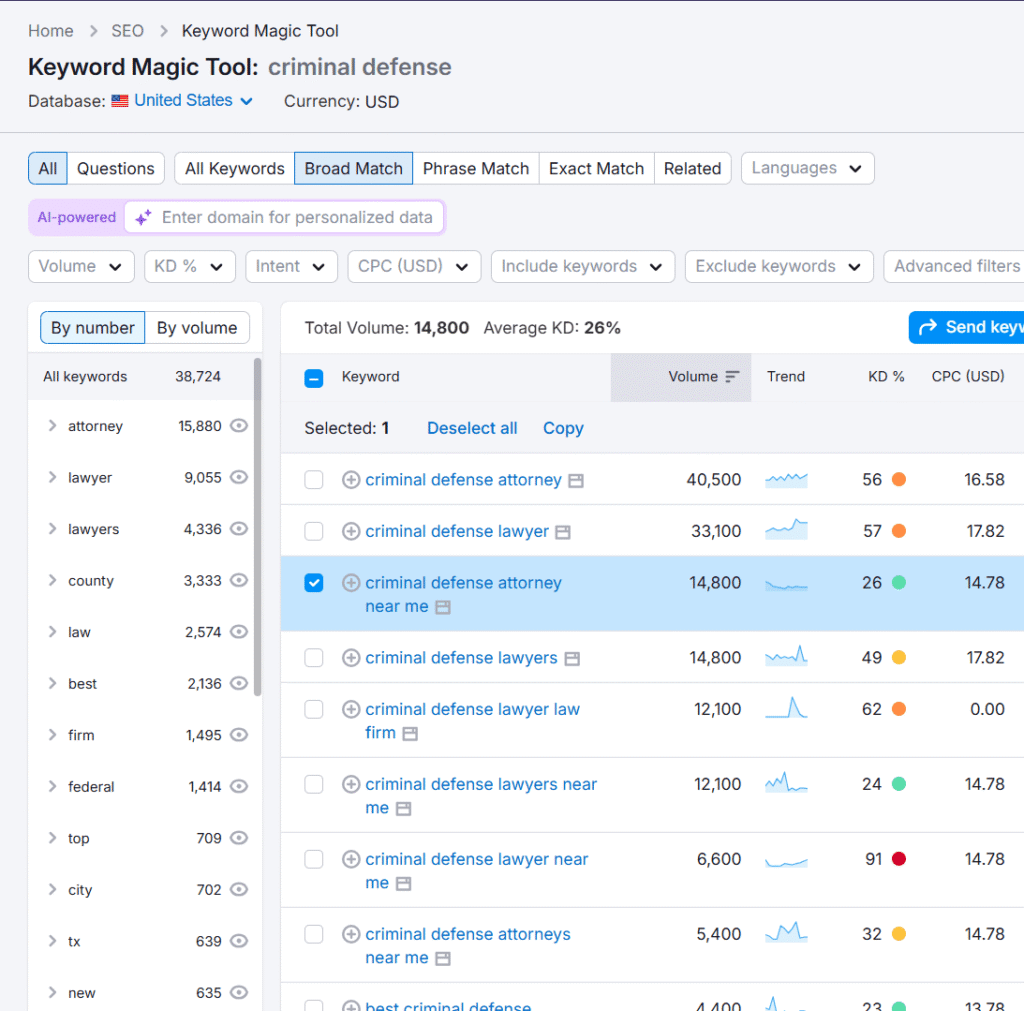The height and width of the screenshot is (1011, 1024).
Task: Open SERP icon for criminal defense lawyer law firm
Action: (x=410, y=733)
